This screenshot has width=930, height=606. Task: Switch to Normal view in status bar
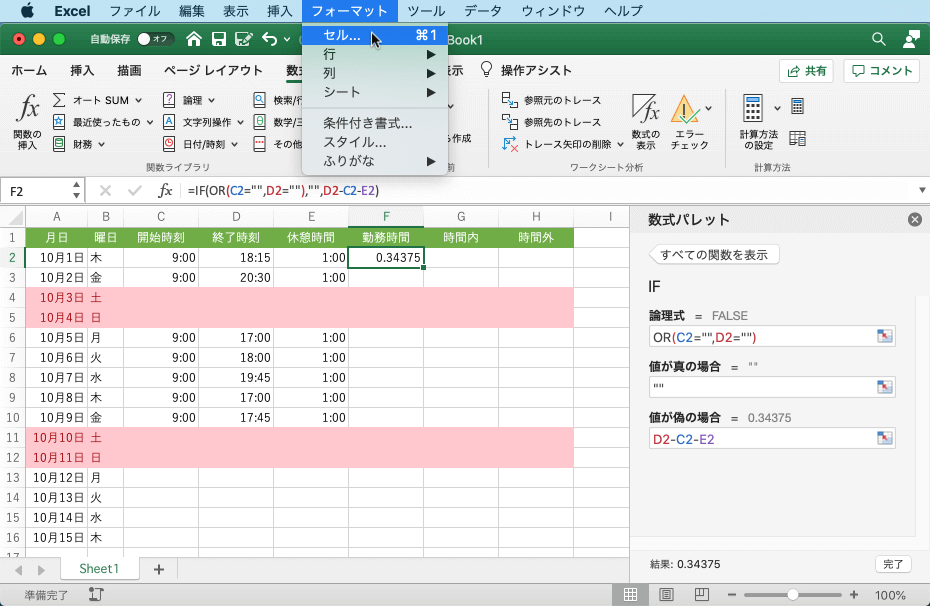630,595
